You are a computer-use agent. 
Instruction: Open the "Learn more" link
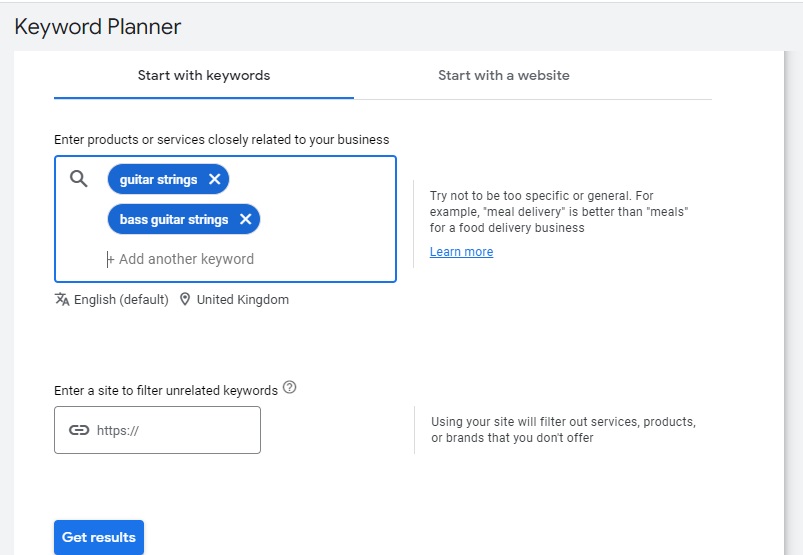point(461,252)
